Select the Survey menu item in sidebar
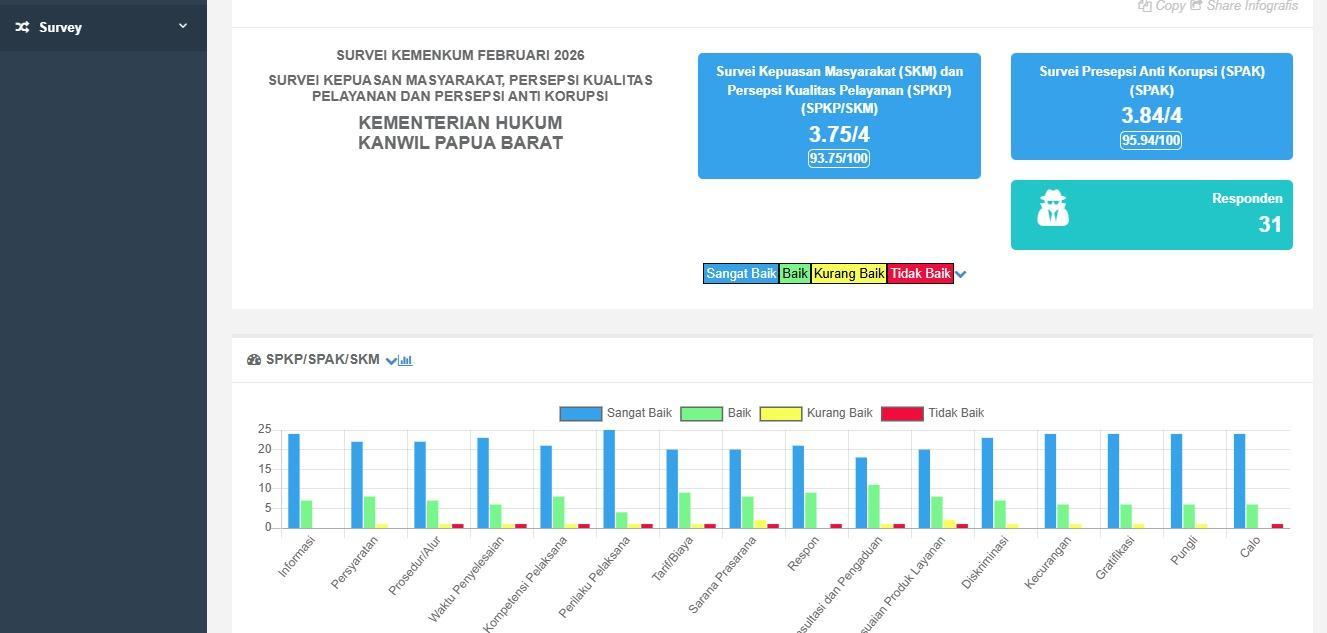This screenshot has height=633, width=1327. (60, 27)
